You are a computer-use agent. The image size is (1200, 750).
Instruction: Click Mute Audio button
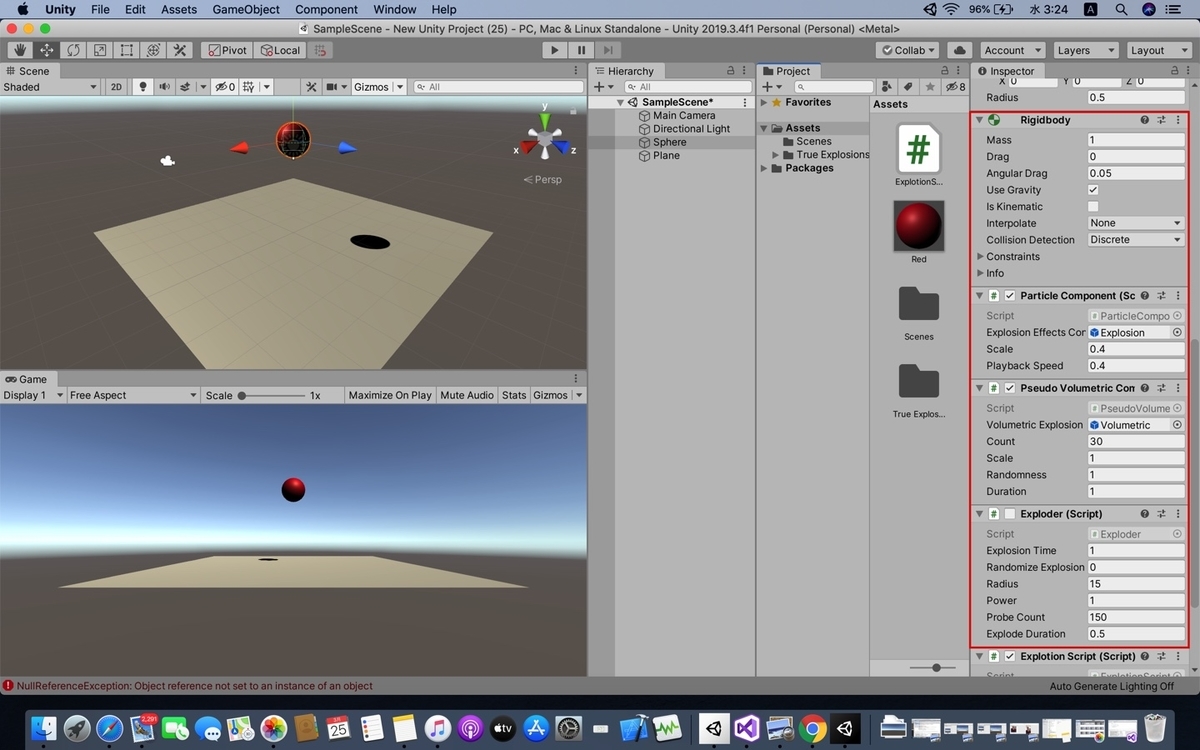467,395
